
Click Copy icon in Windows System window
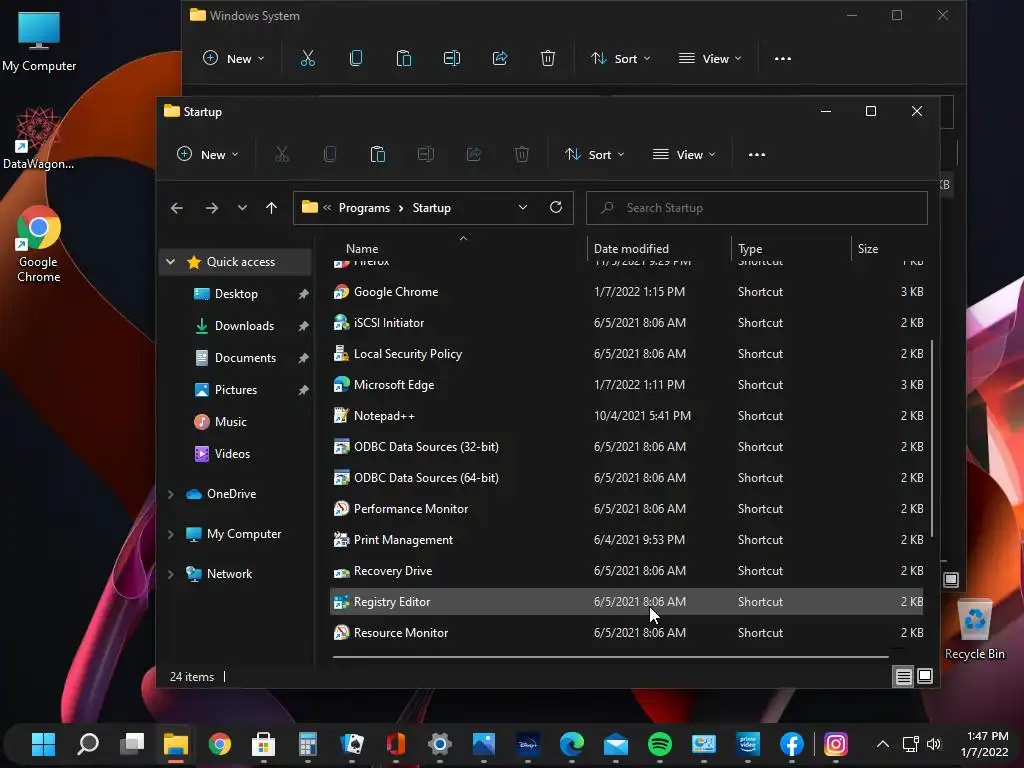pyautogui.click(x=356, y=59)
